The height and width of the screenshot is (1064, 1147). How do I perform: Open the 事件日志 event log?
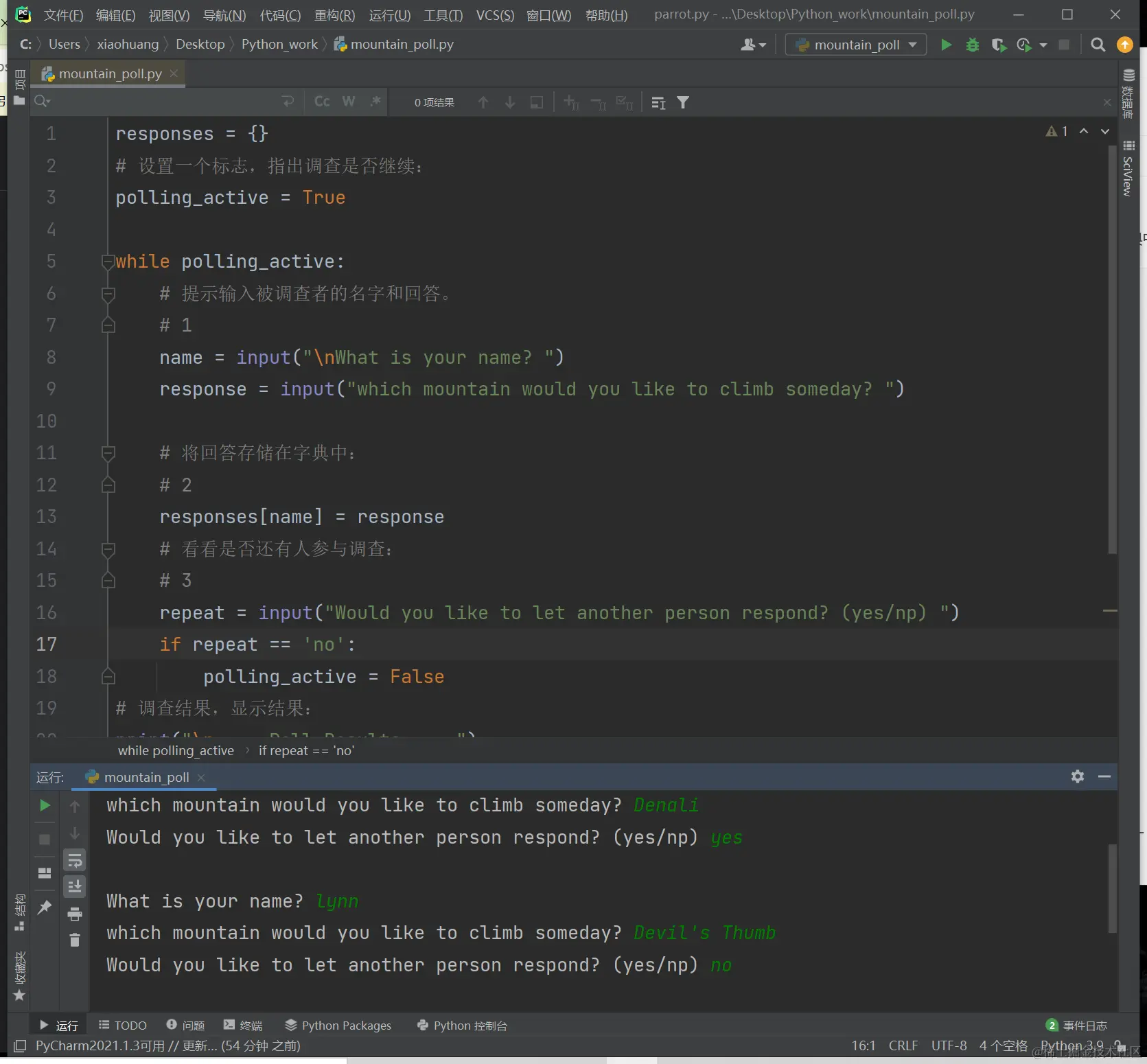(x=1076, y=1025)
